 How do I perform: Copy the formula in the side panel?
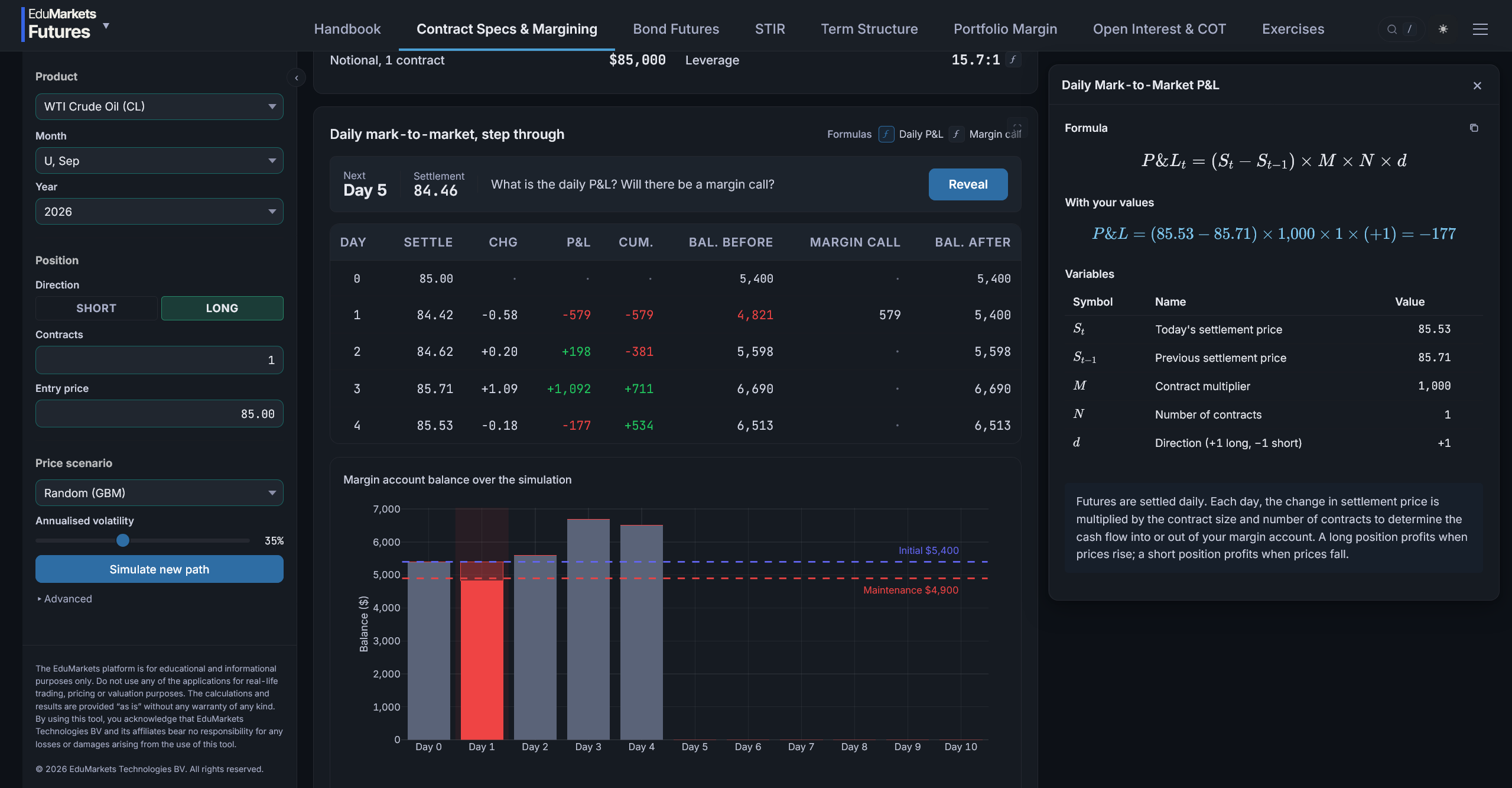(x=1474, y=128)
